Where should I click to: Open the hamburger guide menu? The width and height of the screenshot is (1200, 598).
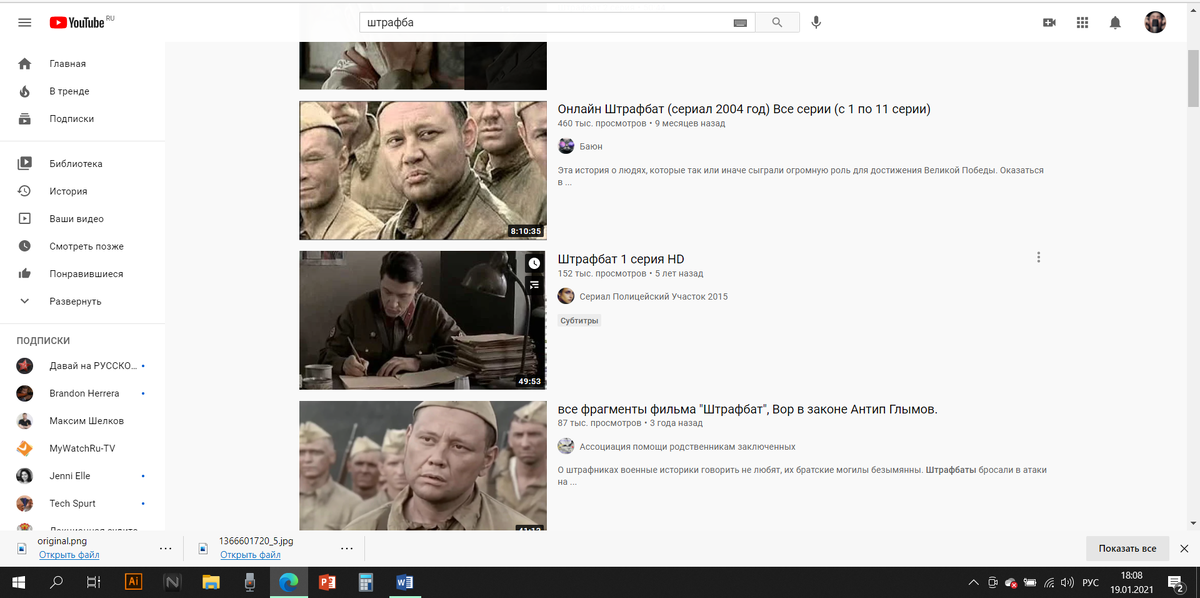pos(25,22)
